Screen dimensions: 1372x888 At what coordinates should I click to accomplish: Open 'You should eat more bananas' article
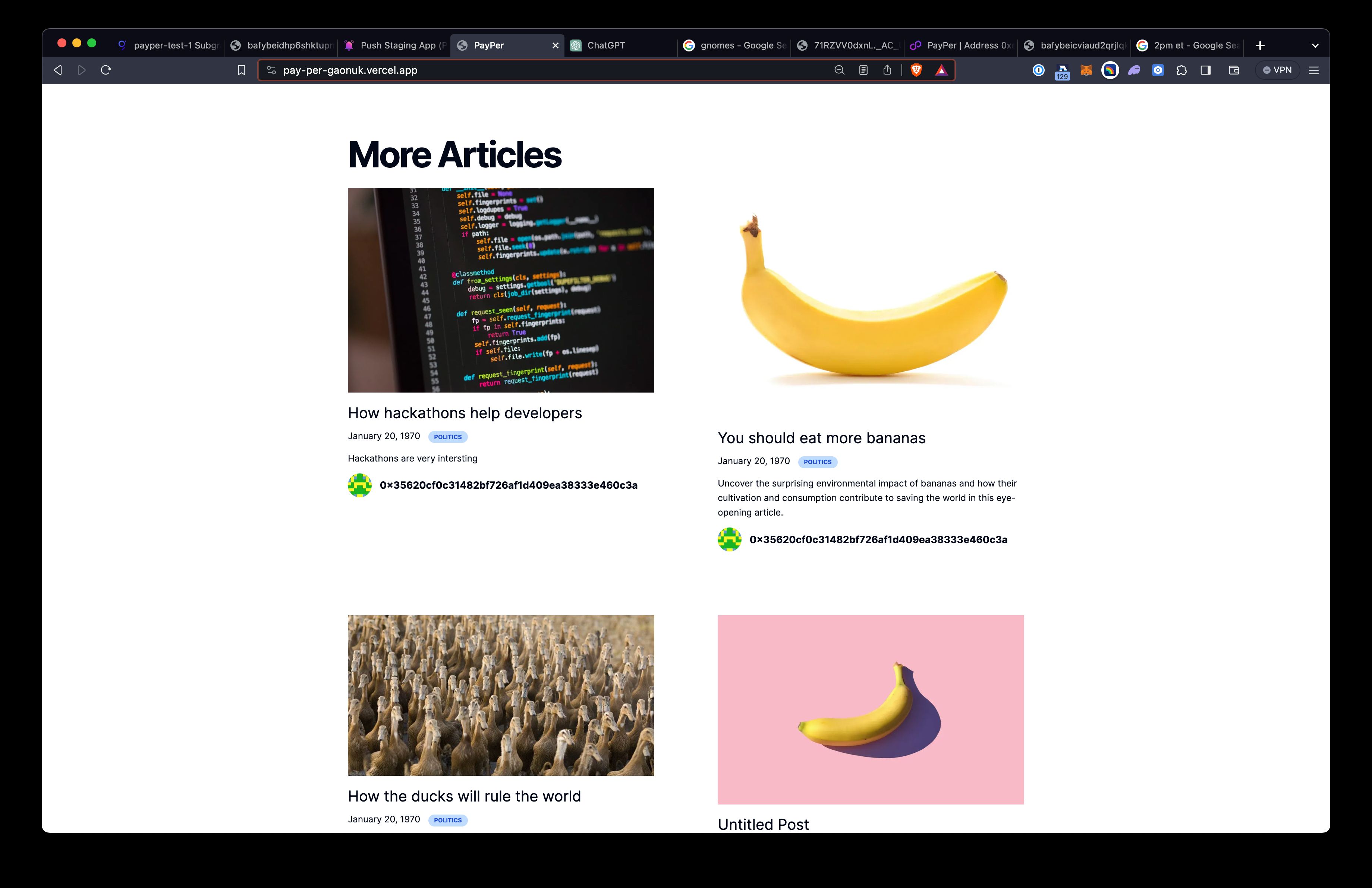821,438
